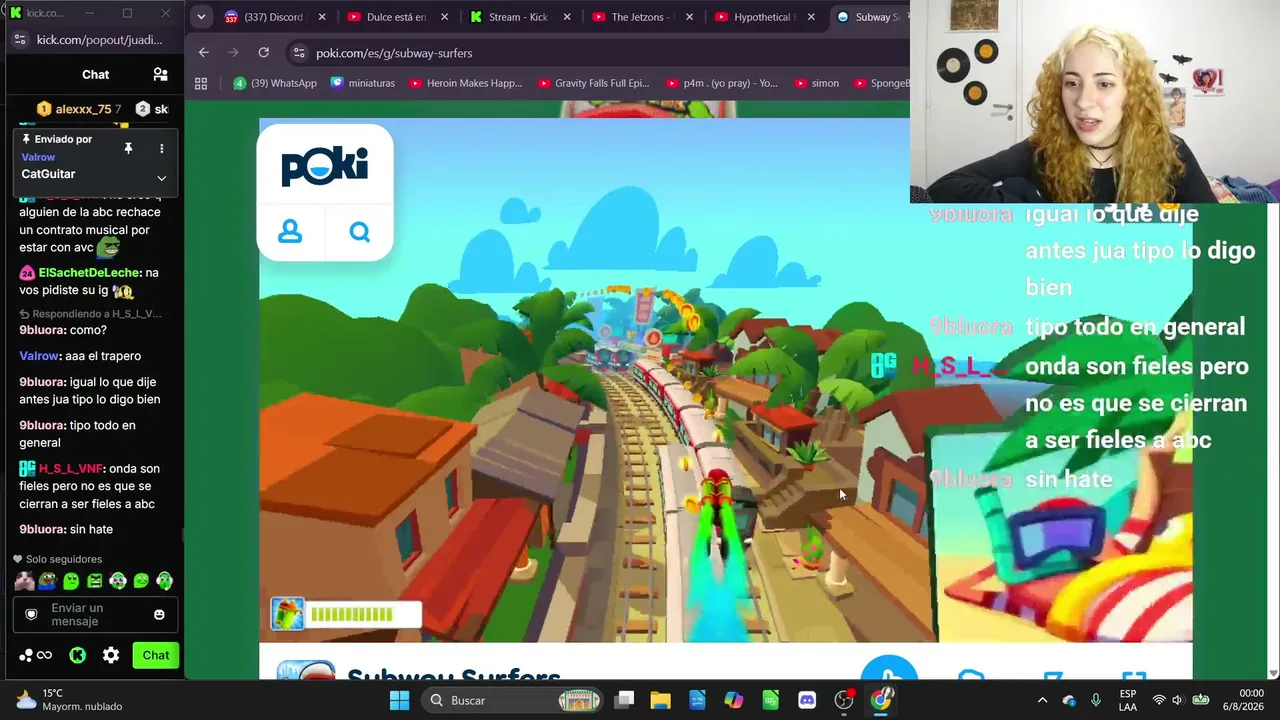Show hidden system tray icons

coord(1042,700)
